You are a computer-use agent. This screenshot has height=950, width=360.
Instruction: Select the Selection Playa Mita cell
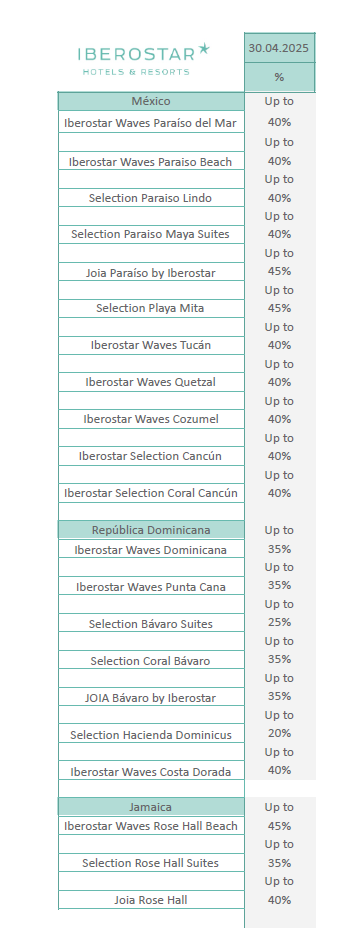tap(152, 308)
